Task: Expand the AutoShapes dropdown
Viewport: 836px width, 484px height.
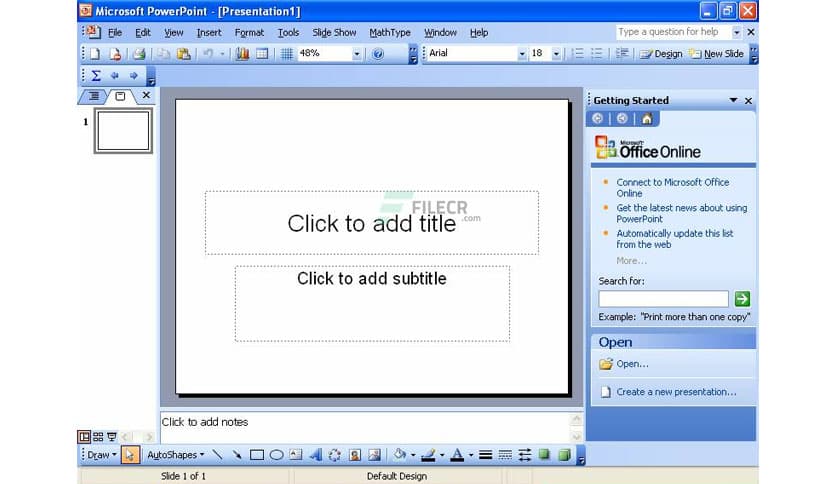Action: pos(176,455)
